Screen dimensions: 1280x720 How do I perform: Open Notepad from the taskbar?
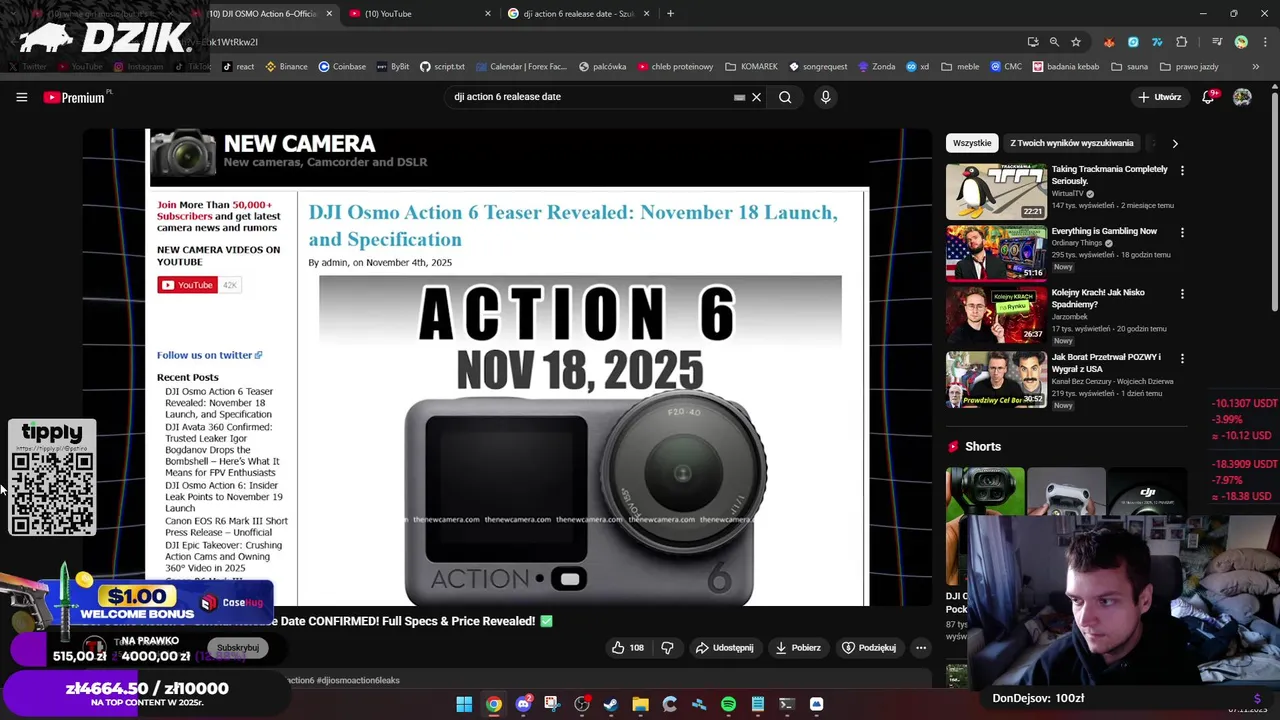click(758, 704)
